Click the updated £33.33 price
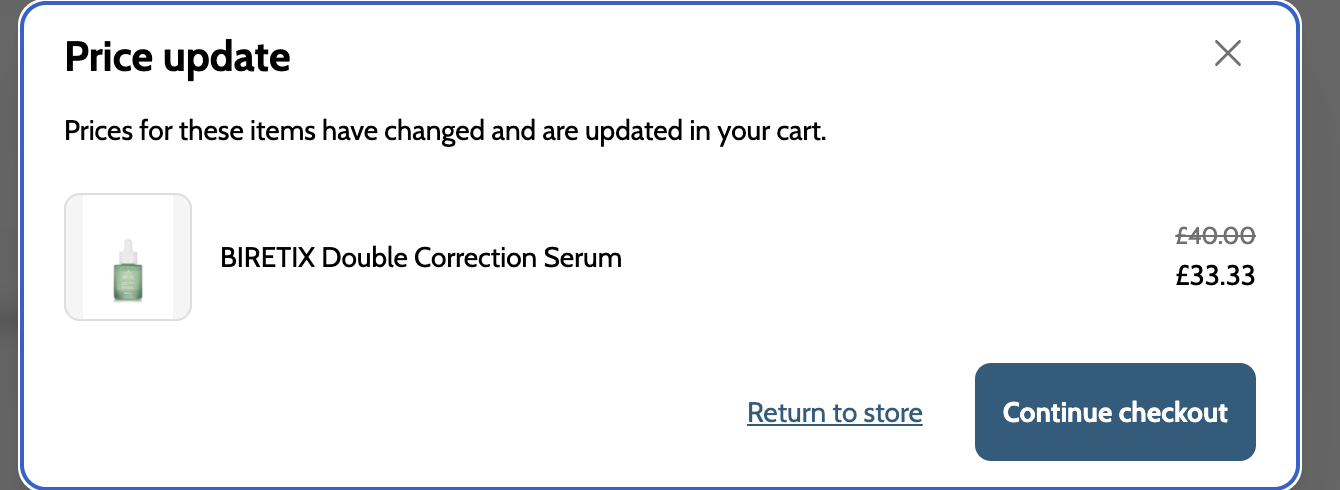The image size is (1340, 490). pyautogui.click(x=1215, y=275)
